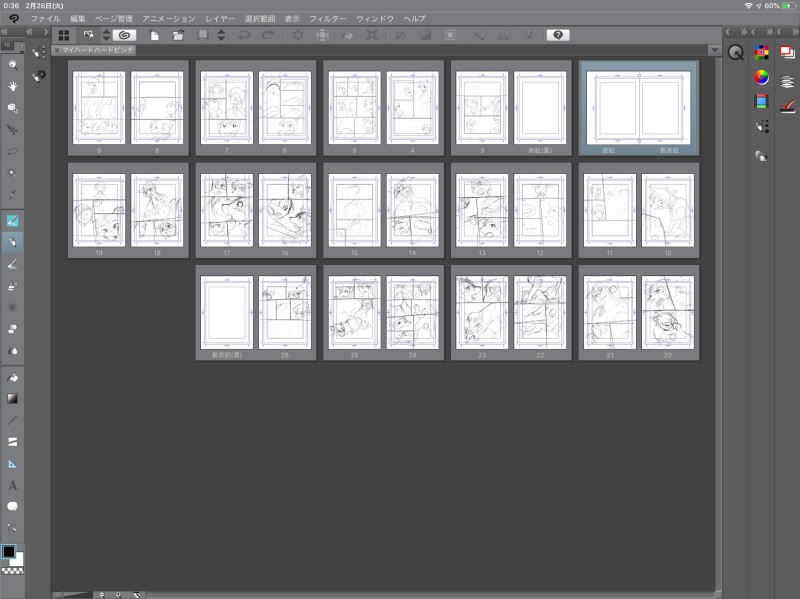The height and width of the screenshot is (599, 800).
Task: Open the ヘルプ menu
Action: pyautogui.click(x=414, y=19)
